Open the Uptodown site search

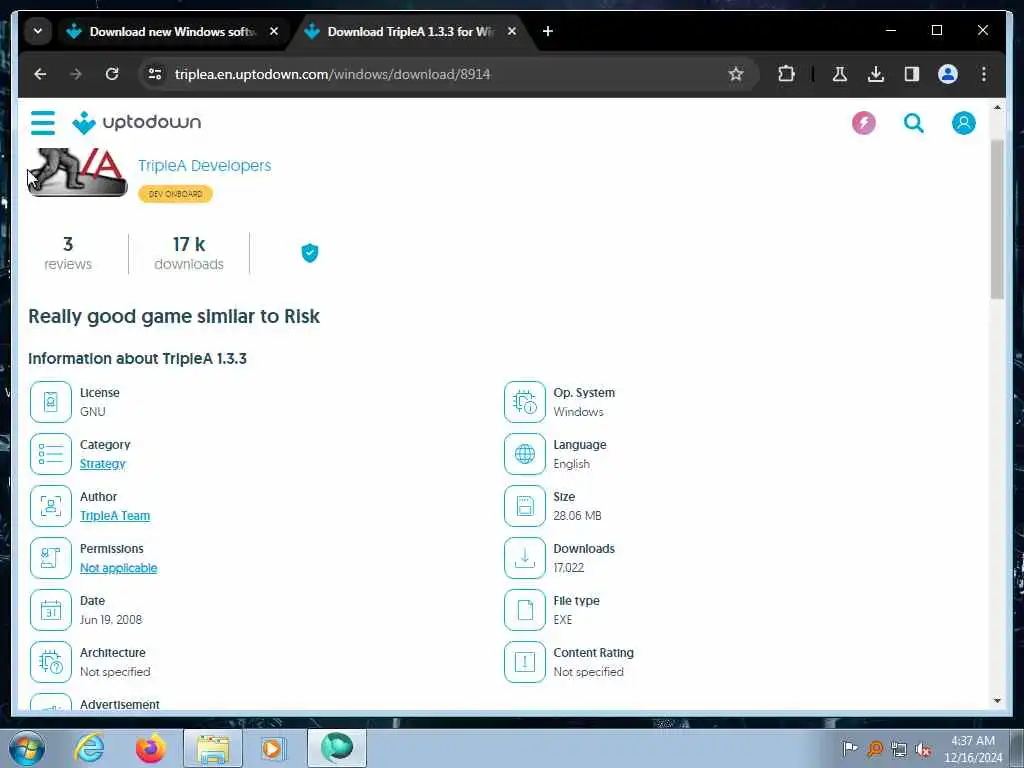click(x=914, y=123)
